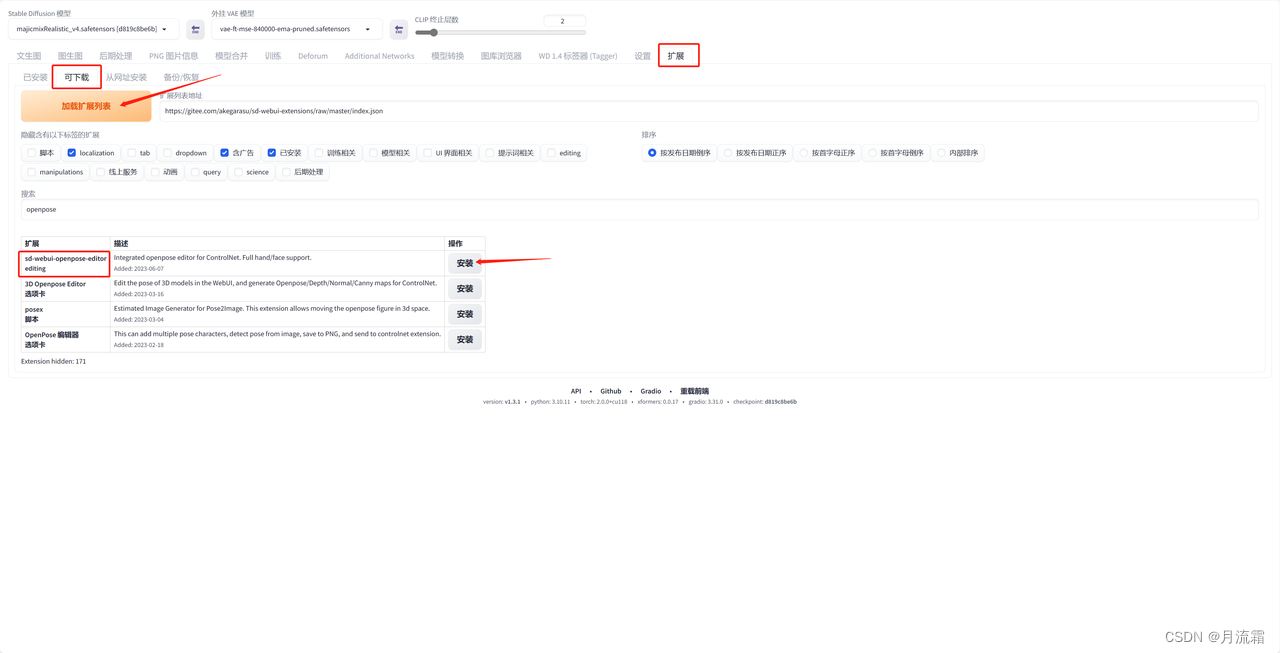Open the API footer link
The image size is (1280, 653).
[576, 391]
